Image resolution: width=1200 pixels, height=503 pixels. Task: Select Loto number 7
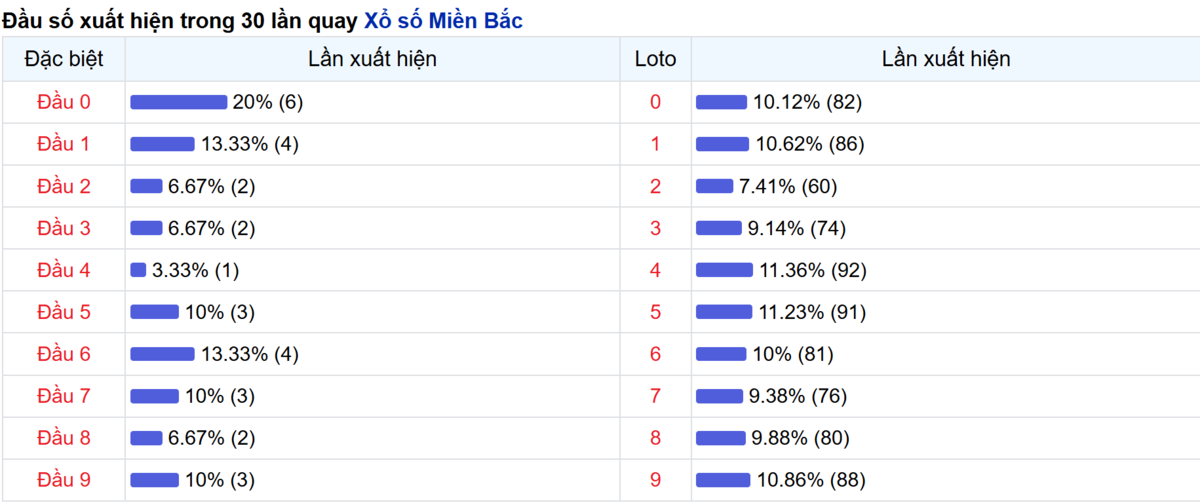(656, 396)
